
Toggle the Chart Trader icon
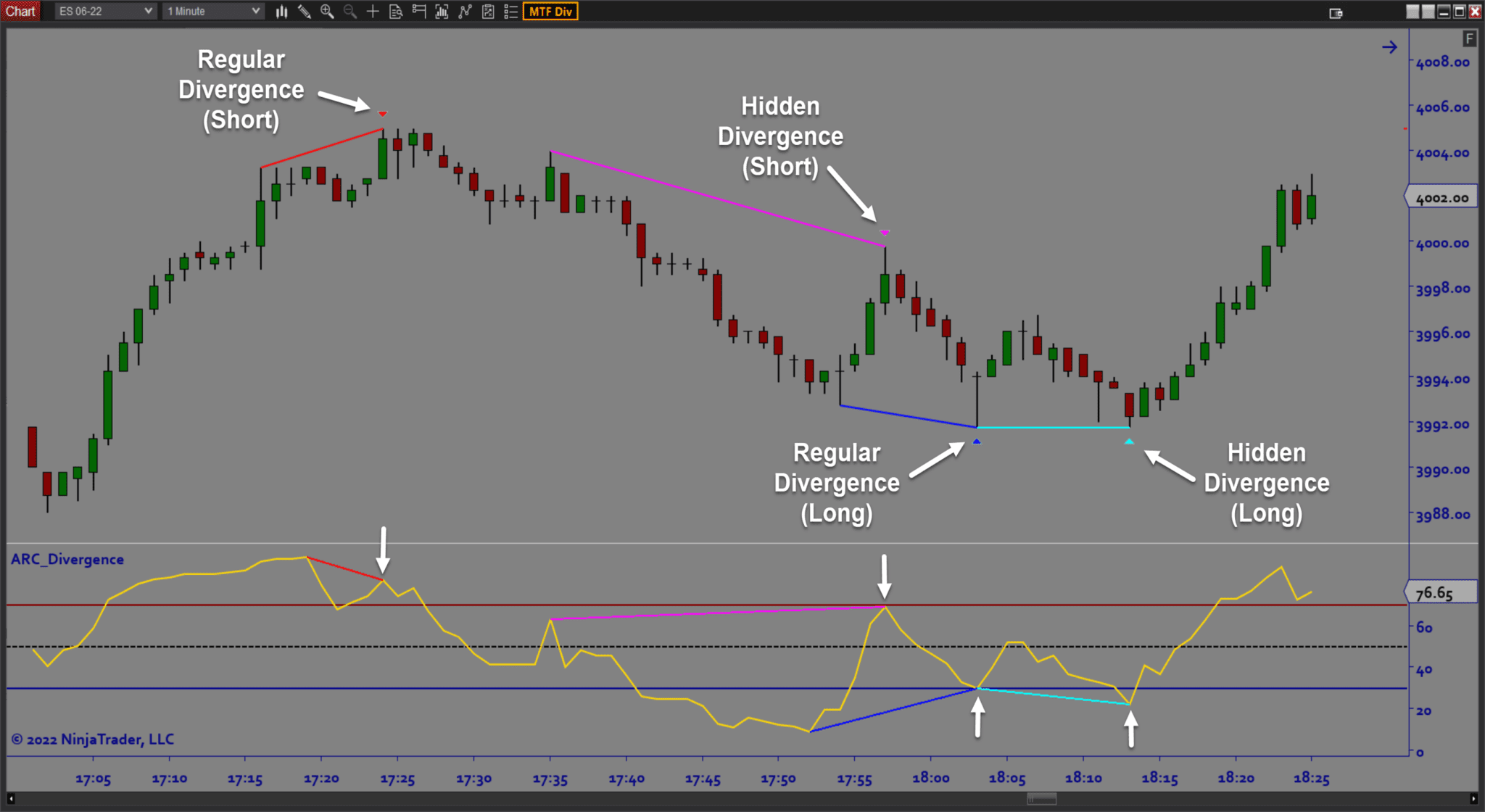[x=418, y=12]
